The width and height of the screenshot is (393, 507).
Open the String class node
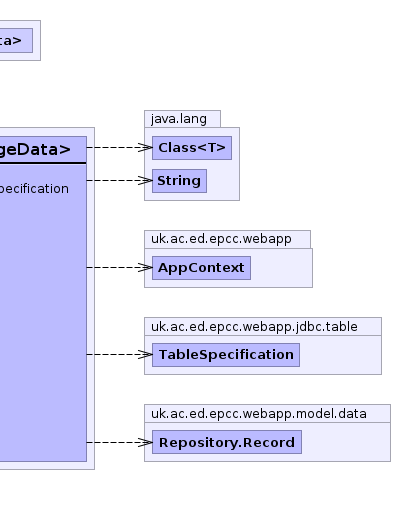tap(179, 181)
